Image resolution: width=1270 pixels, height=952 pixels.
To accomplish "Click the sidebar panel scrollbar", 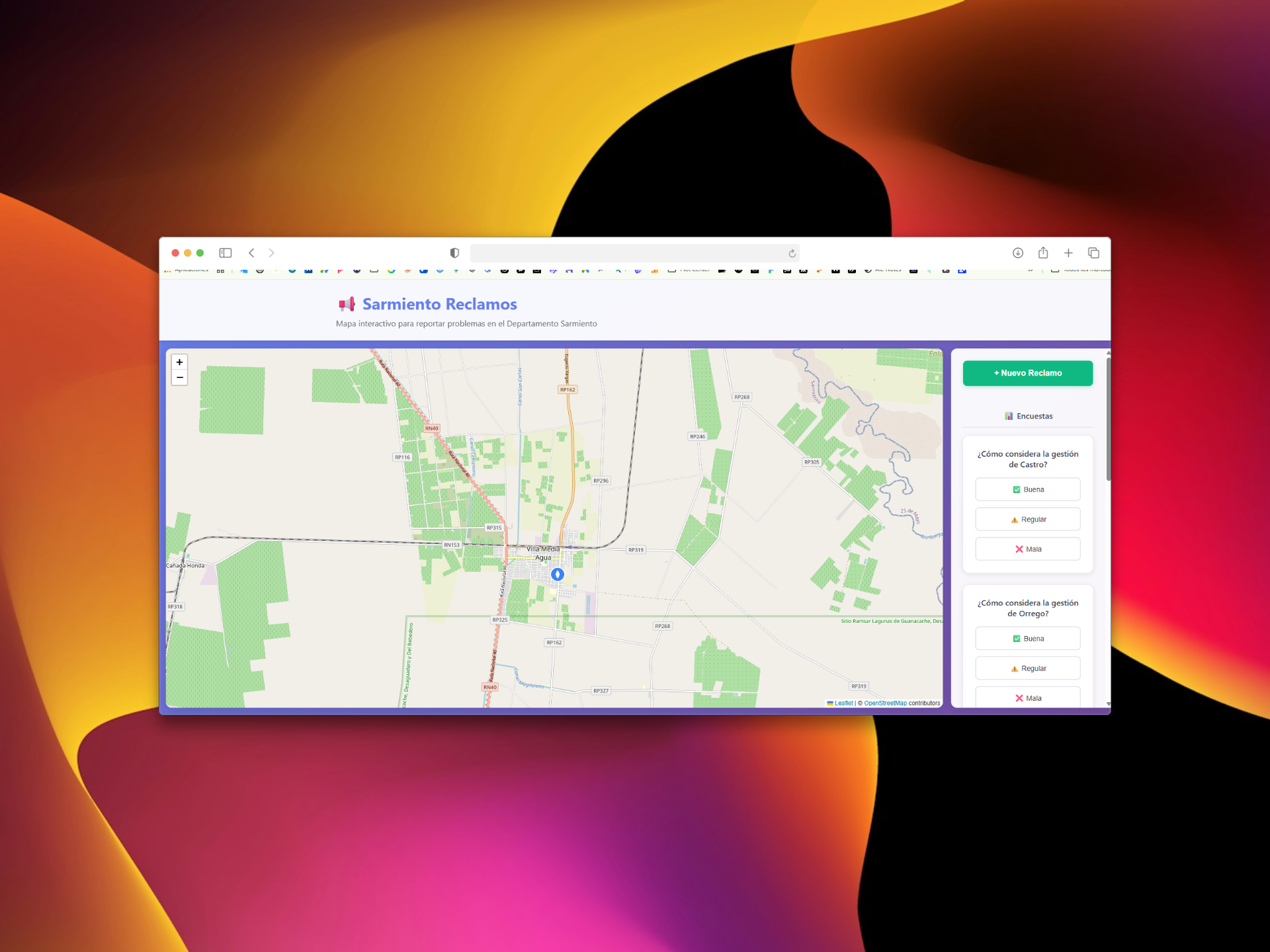I will point(1108,418).
